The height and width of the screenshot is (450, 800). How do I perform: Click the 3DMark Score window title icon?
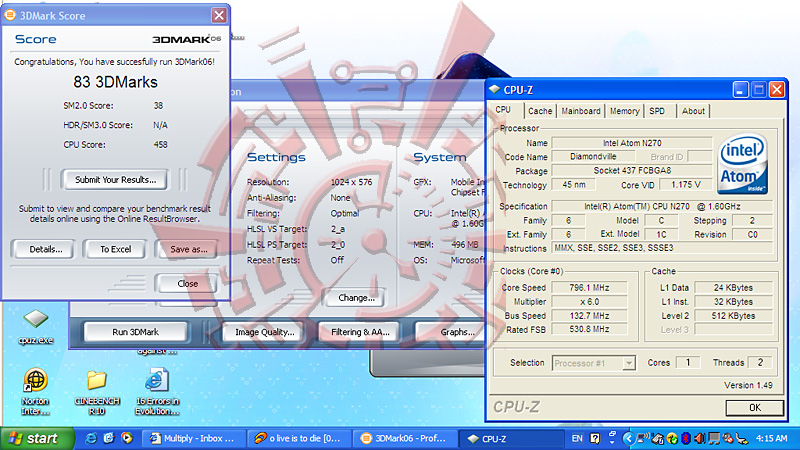click(x=10, y=15)
